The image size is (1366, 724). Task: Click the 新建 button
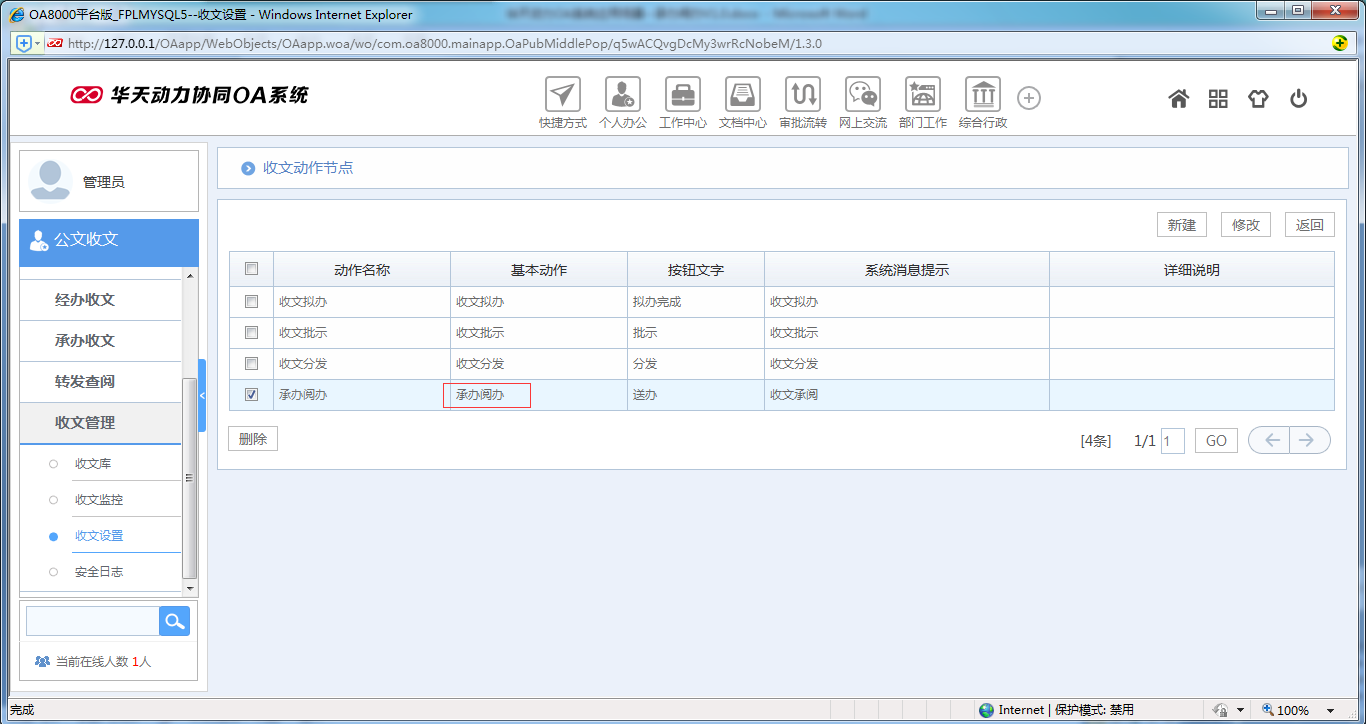[x=1181, y=225]
